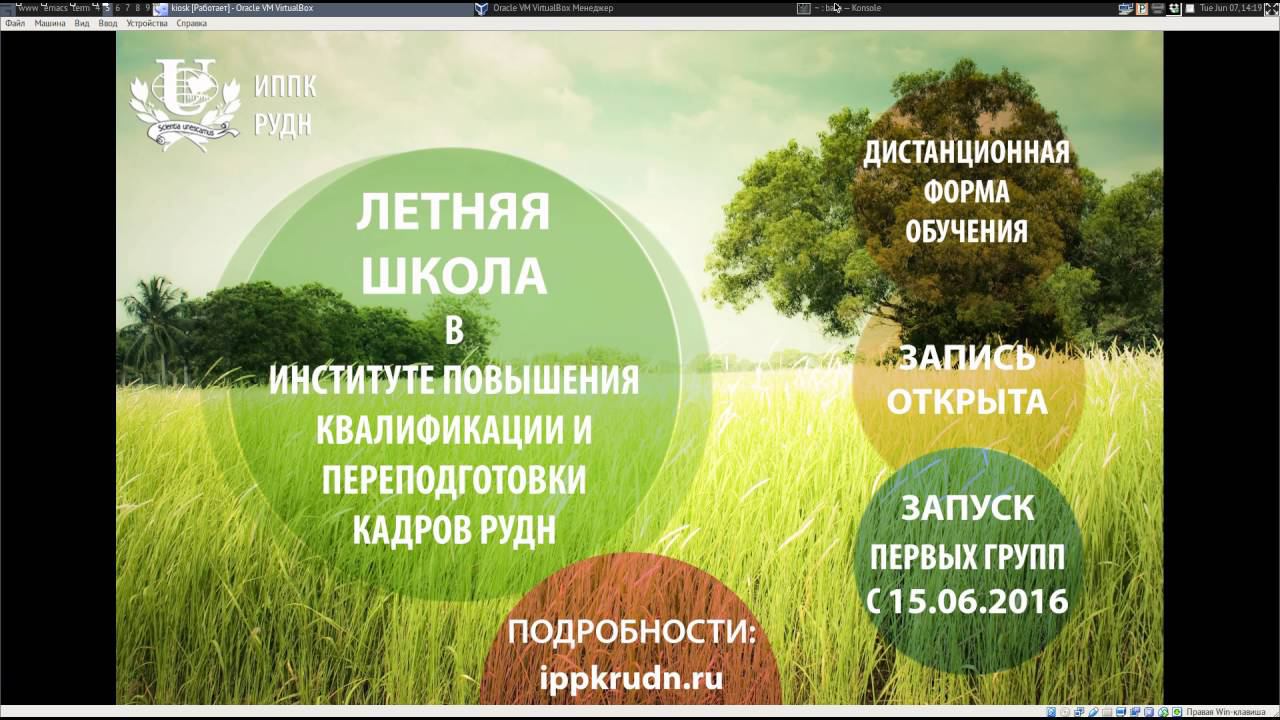Switch to workspace 5
Viewport: 1280px width, 720px height.
(x=107, y=8)
